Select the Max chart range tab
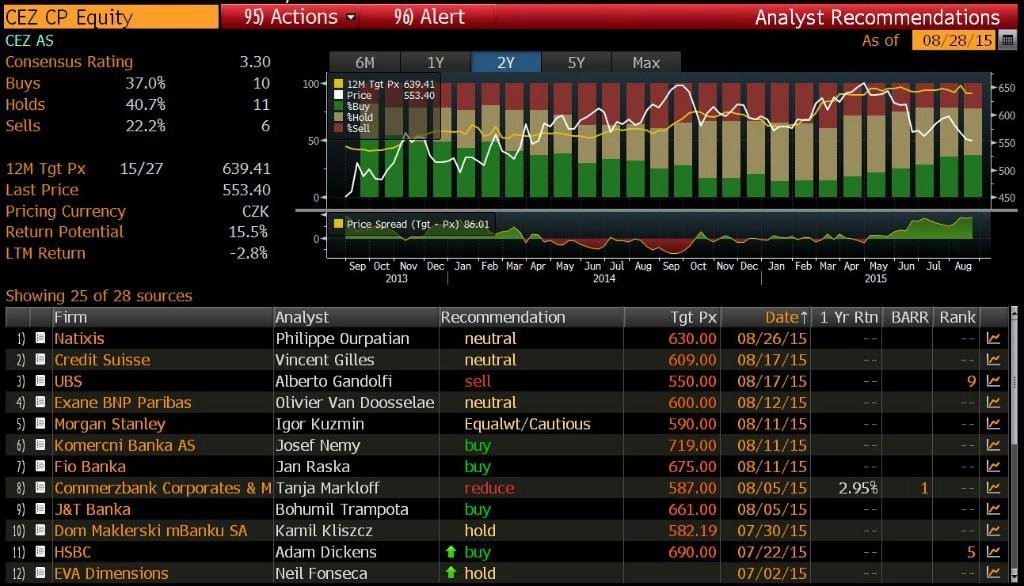This screenshot has height=586, width=1024. [x=647, y=63]
